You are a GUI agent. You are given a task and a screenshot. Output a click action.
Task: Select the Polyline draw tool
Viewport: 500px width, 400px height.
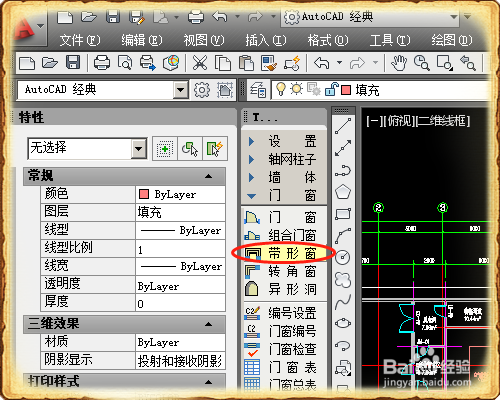pos(343,170)
